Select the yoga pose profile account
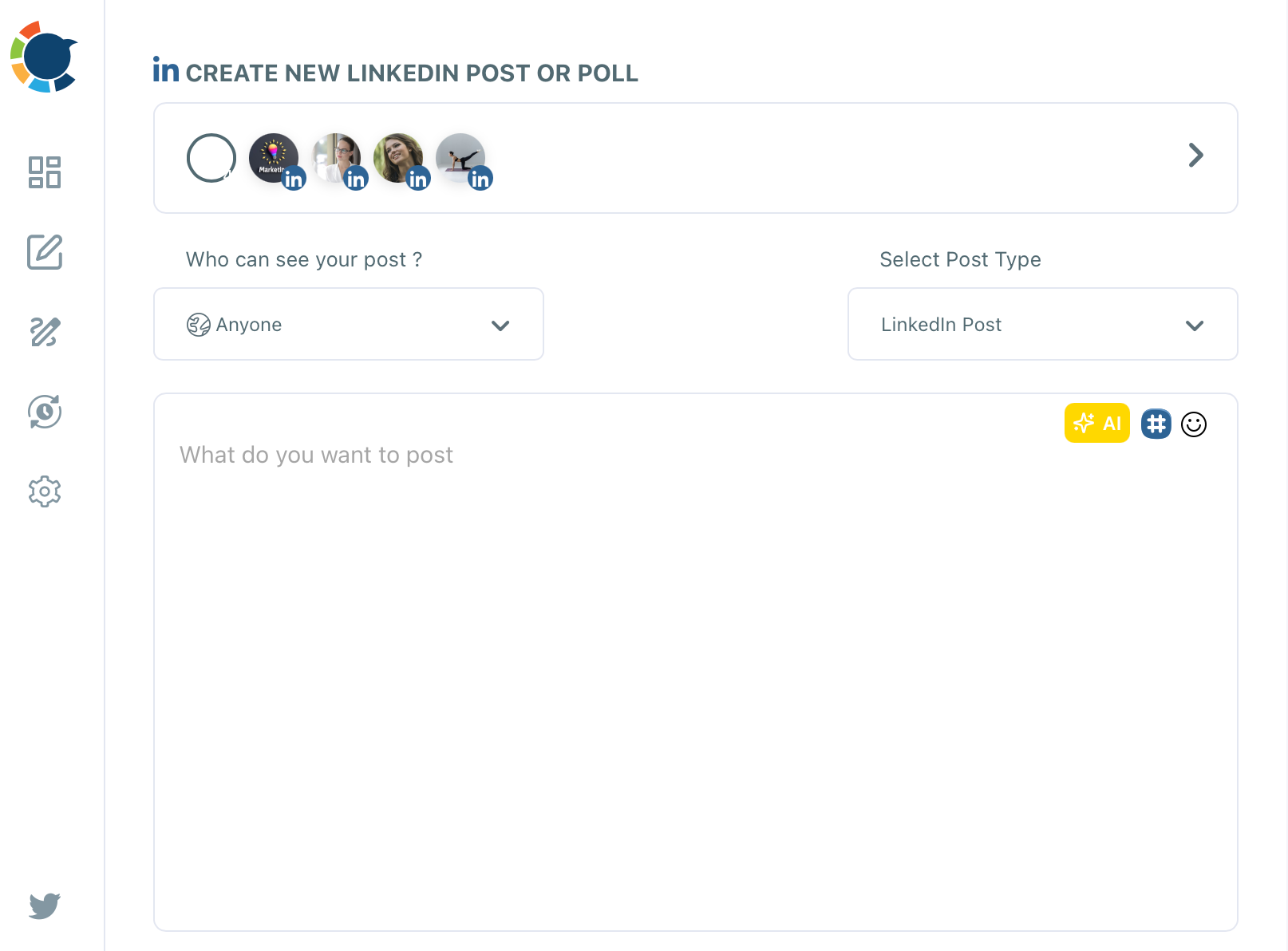This screenshot has width=1288, height=951. tap(461, 157)
